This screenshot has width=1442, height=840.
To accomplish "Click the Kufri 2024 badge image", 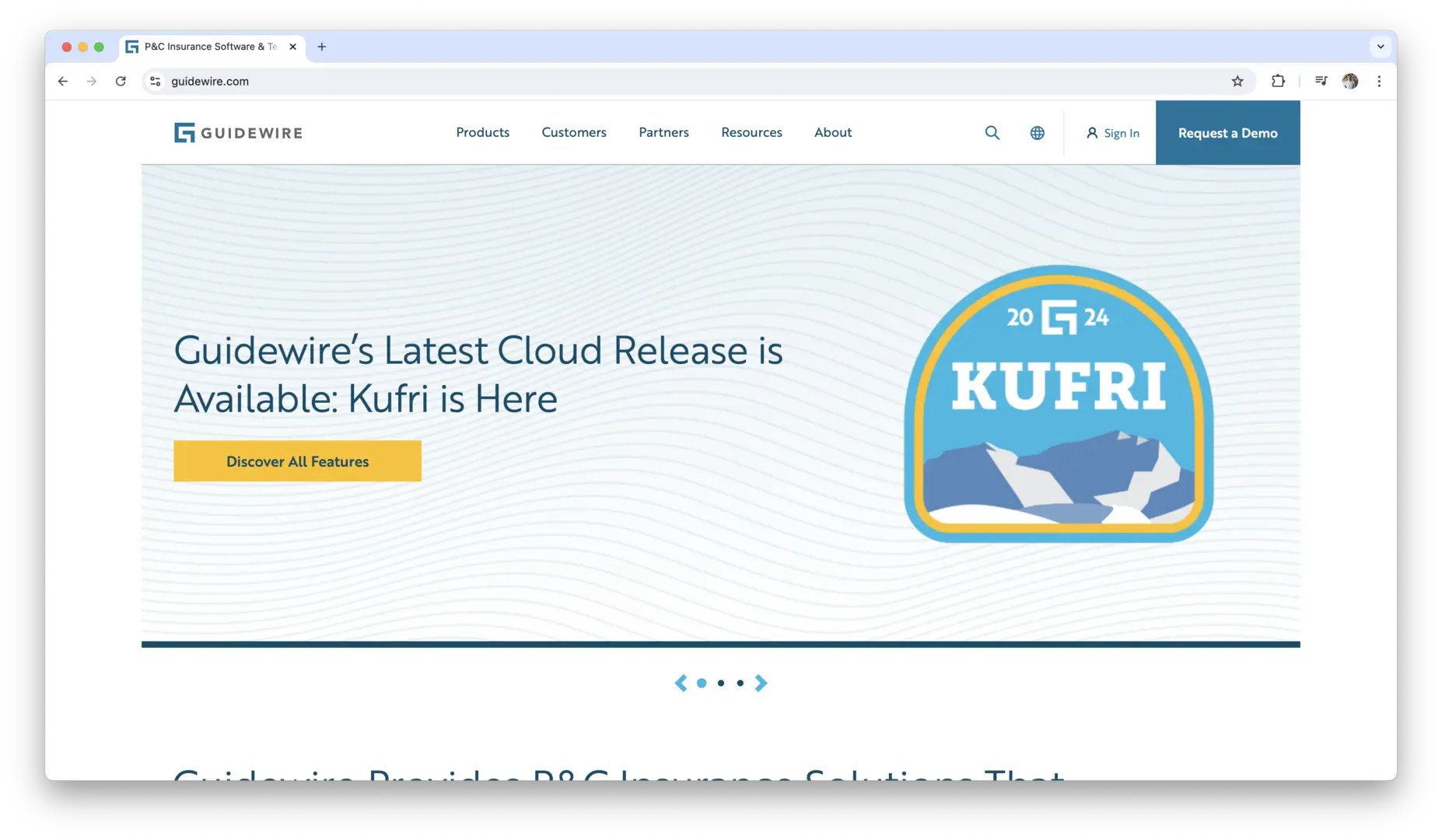I will tap(1058, 404).
